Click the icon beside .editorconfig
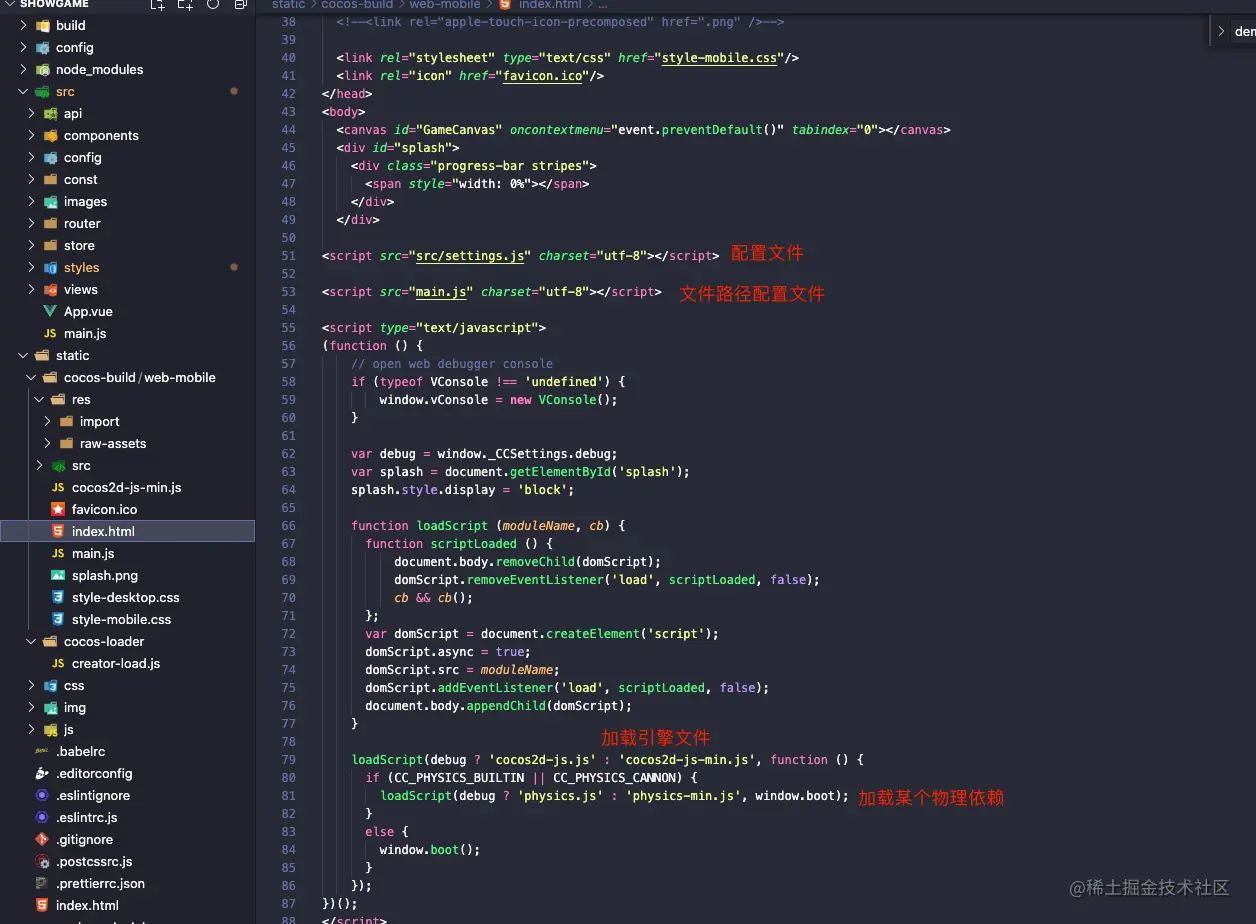 (x=42, y=773)
